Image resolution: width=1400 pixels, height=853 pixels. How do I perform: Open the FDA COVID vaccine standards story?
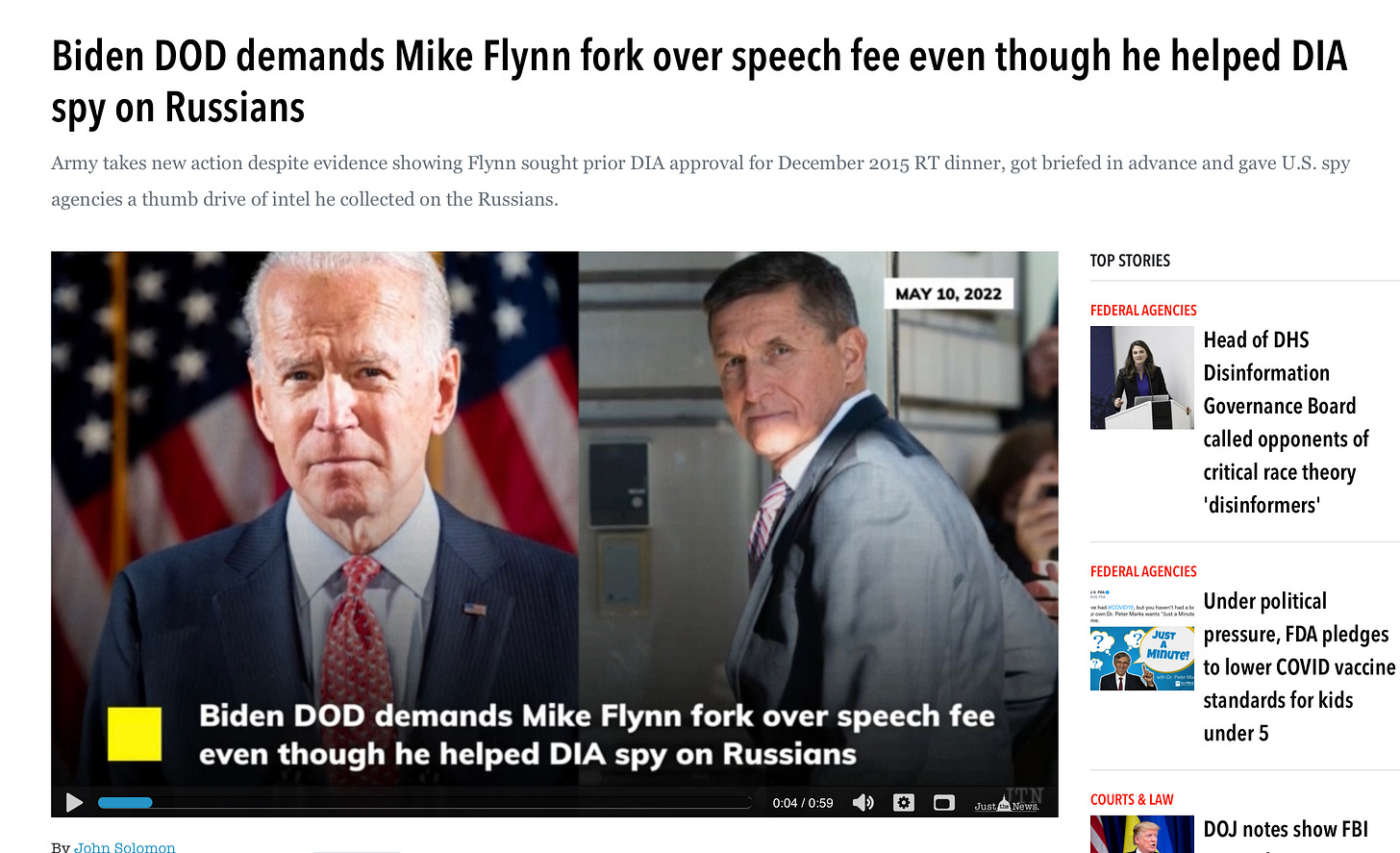coord(1299,666)
